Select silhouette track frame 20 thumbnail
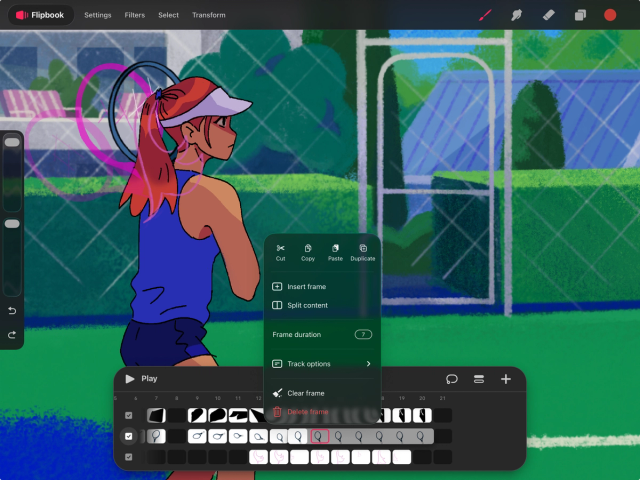Image resolution: width=640 pixels, height=480 pixels. coord(422,416)
